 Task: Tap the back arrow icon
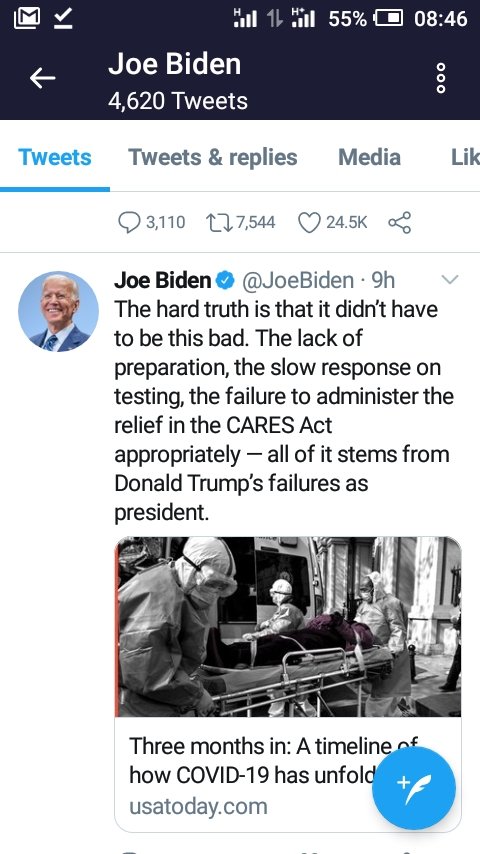[42, 78]
